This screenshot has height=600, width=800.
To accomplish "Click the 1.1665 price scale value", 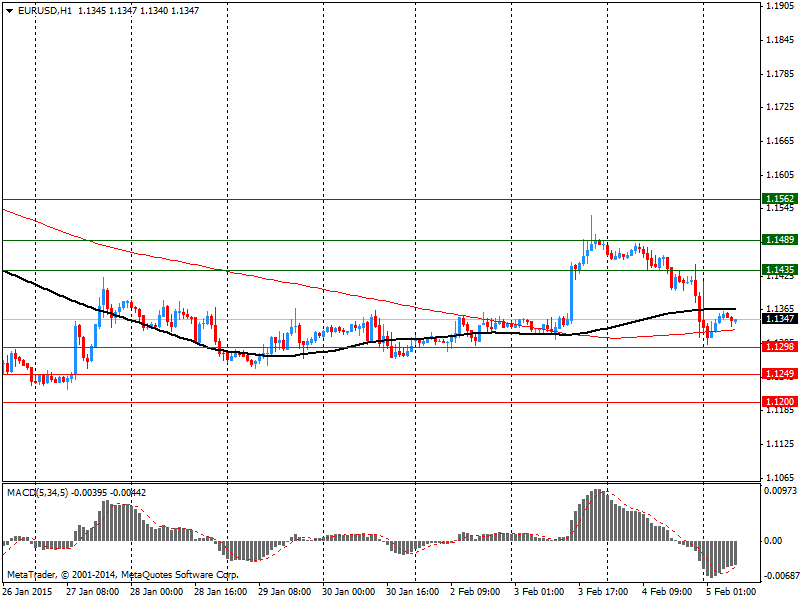I will (x=780, y=141).
